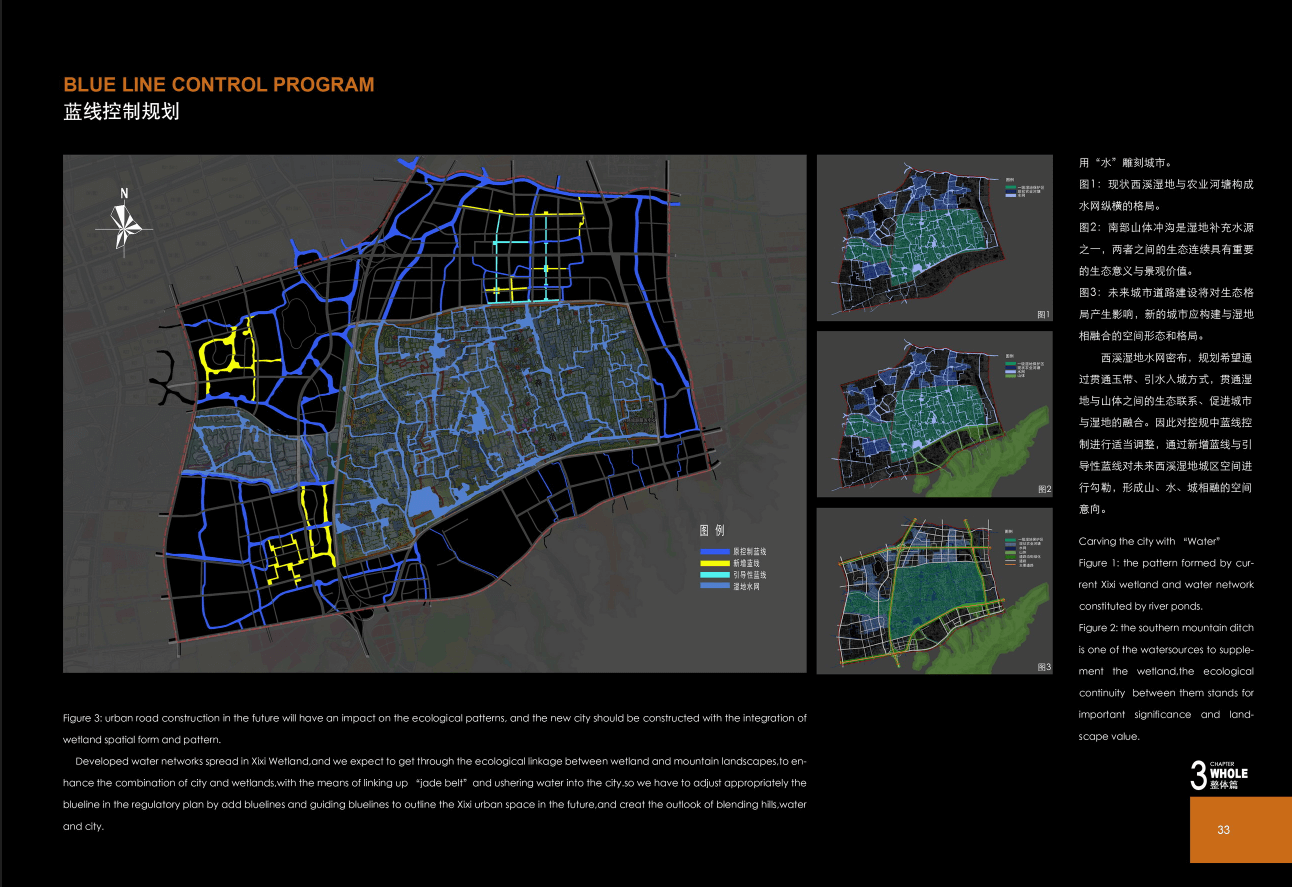Viewport: 1292px width, 887px height.
Task: Click the cyan 引导性蓝线 legend swatch
Action: 714,575
